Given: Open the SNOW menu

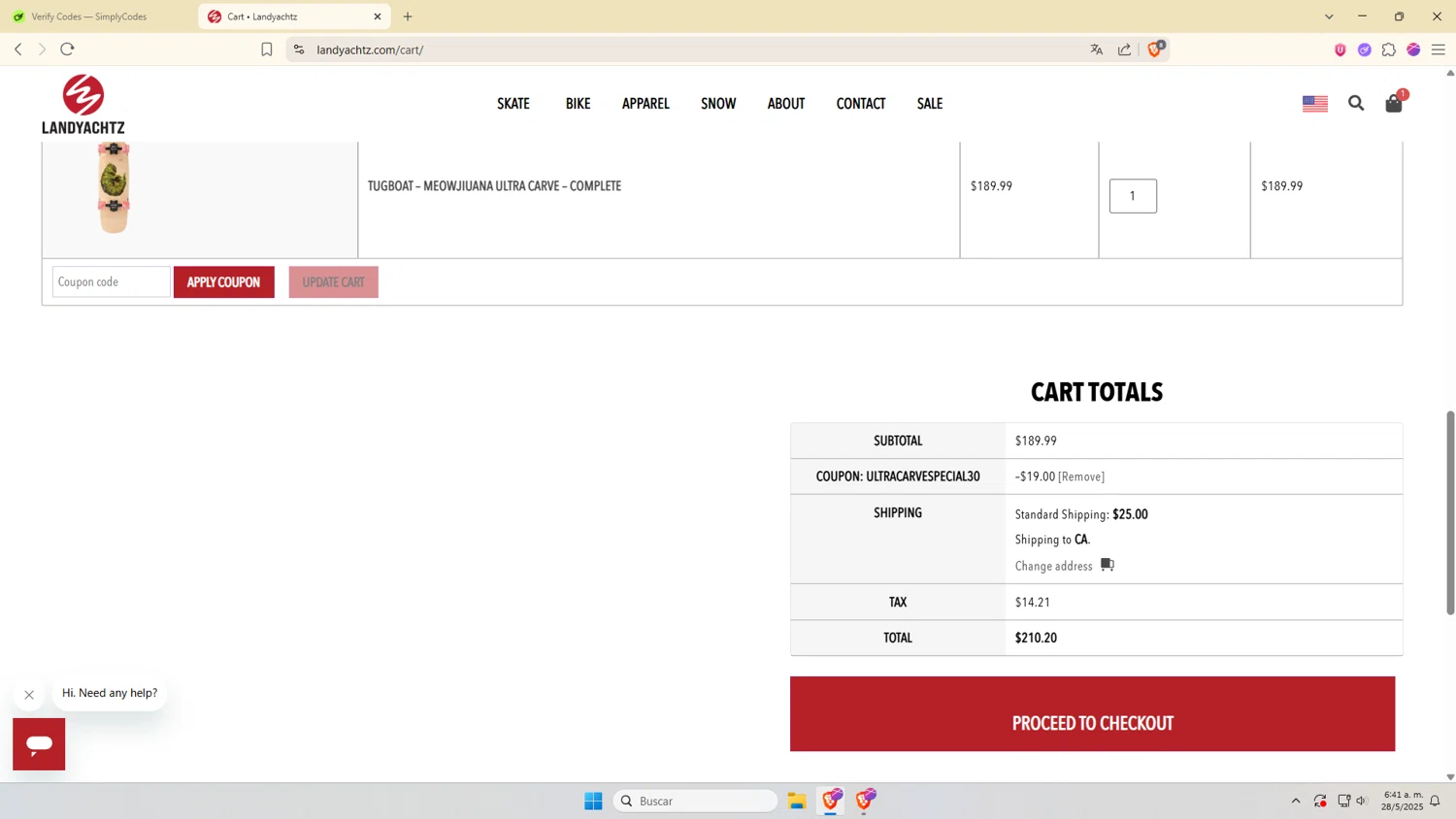Looking at the screenshot, I should tap(718, 104).
